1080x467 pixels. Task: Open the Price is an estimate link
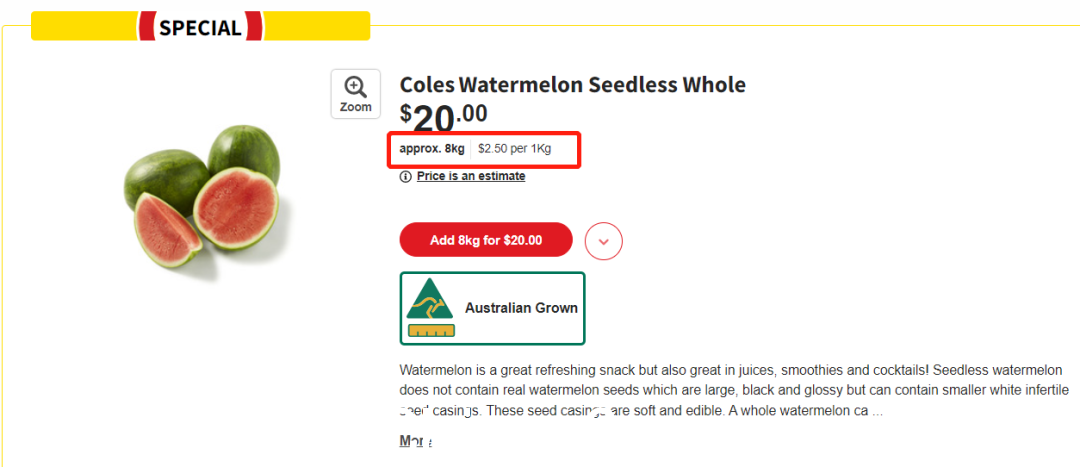click(x=471, y=176)
